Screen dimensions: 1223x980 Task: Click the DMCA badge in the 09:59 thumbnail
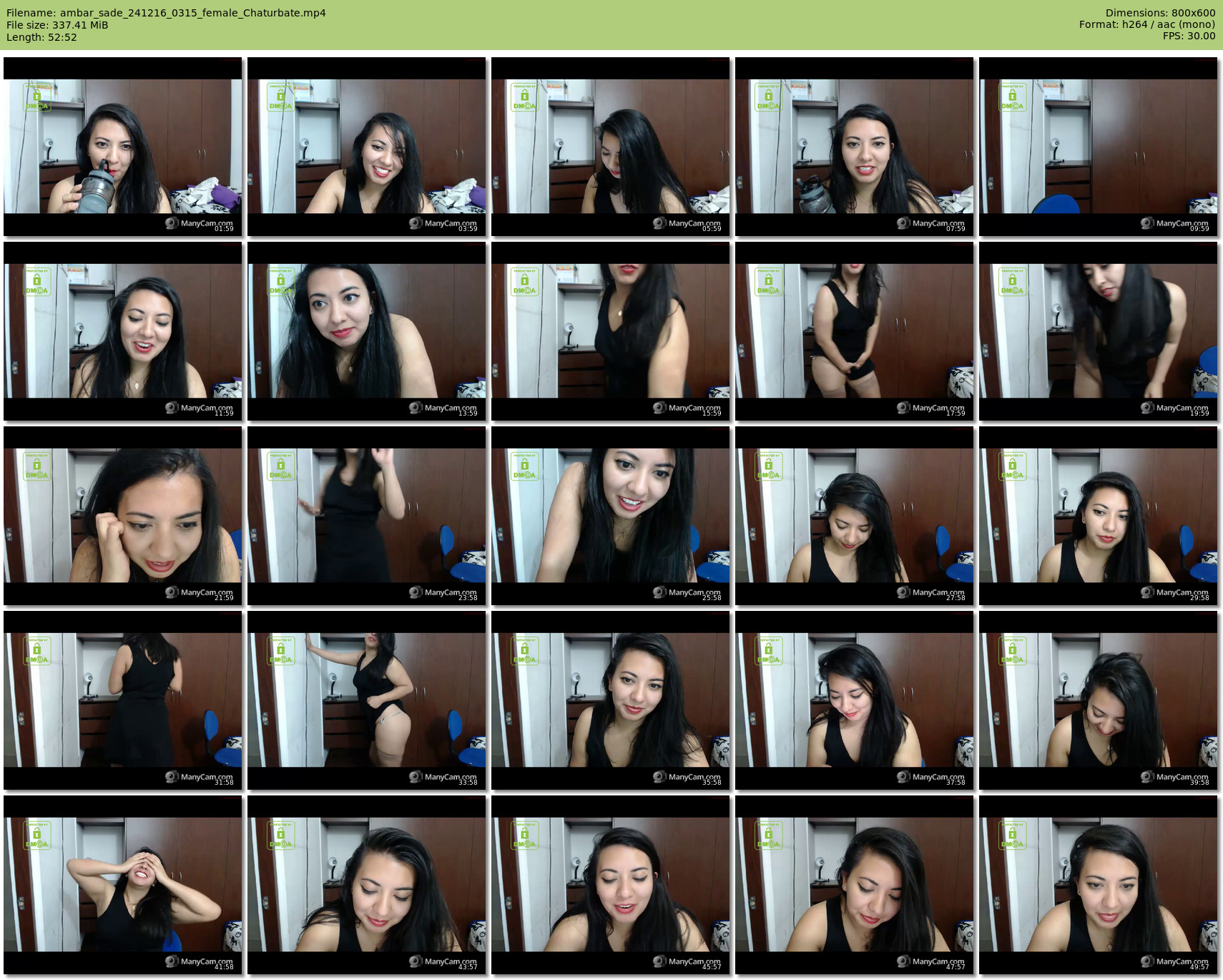tap(1012, 97)
